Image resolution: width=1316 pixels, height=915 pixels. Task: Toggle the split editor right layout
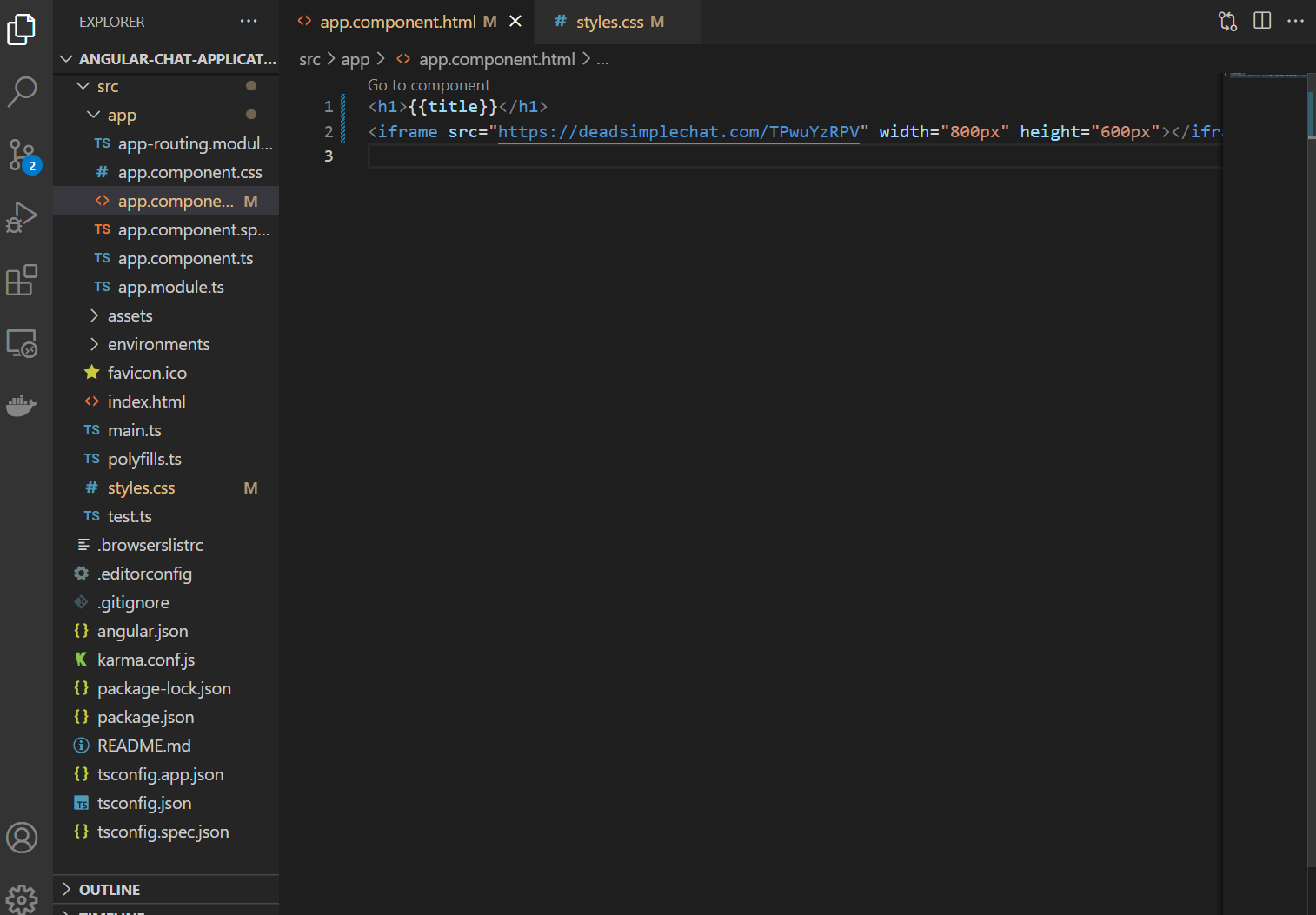pos(1262,21)
